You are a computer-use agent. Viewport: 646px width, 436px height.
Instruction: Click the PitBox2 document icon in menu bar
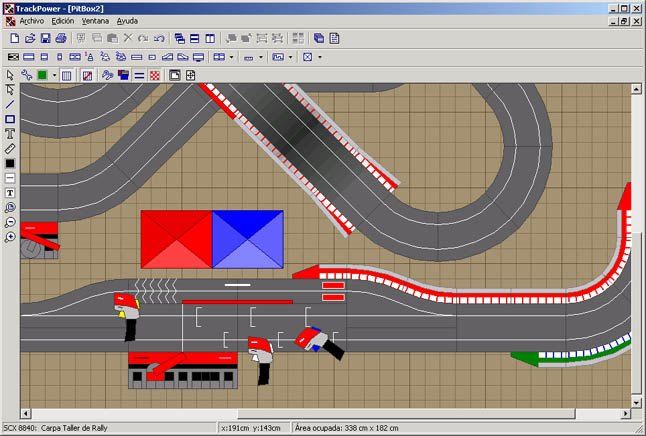(11, 21)
